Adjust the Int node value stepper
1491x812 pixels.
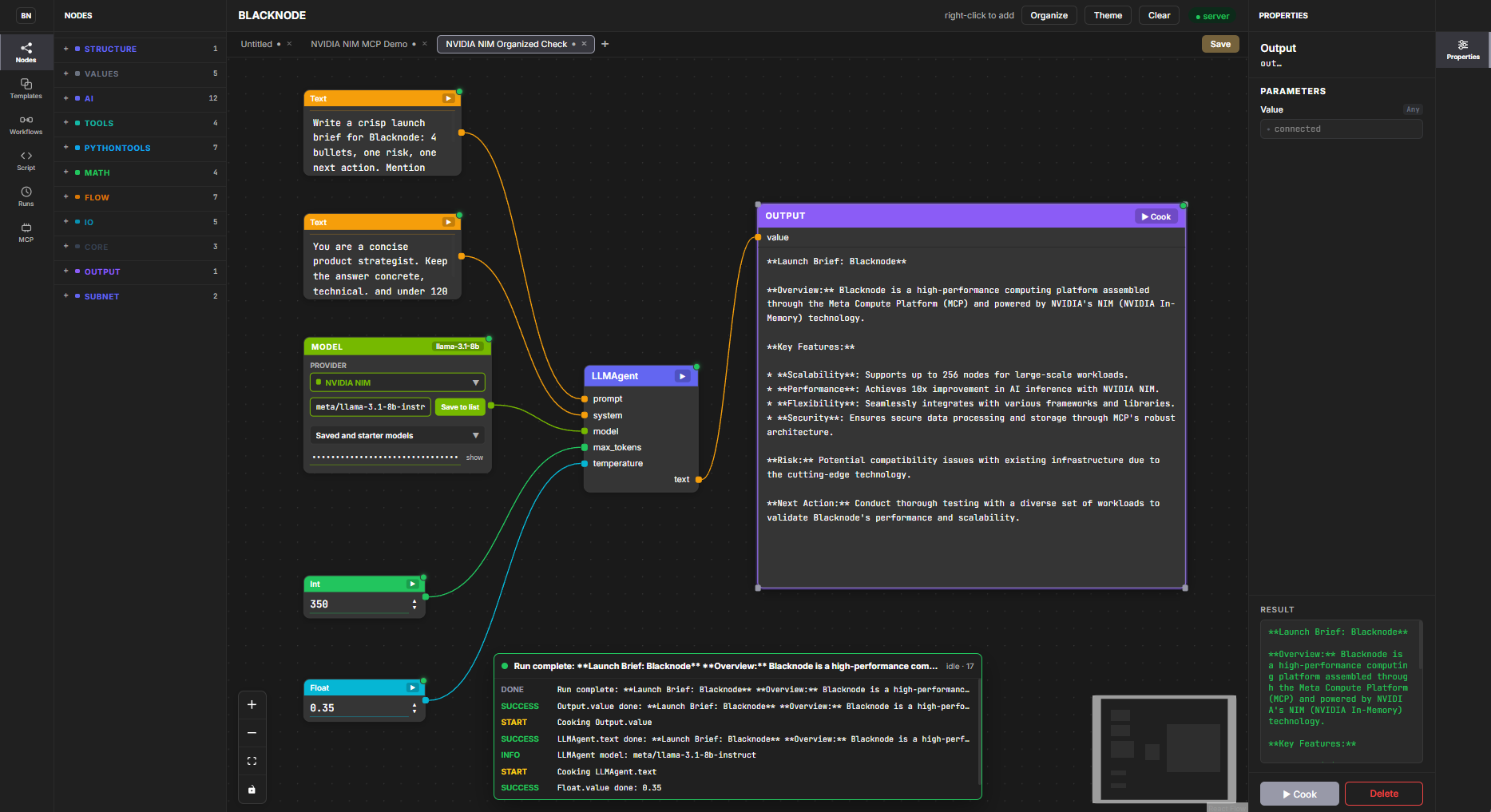[414, 604]
